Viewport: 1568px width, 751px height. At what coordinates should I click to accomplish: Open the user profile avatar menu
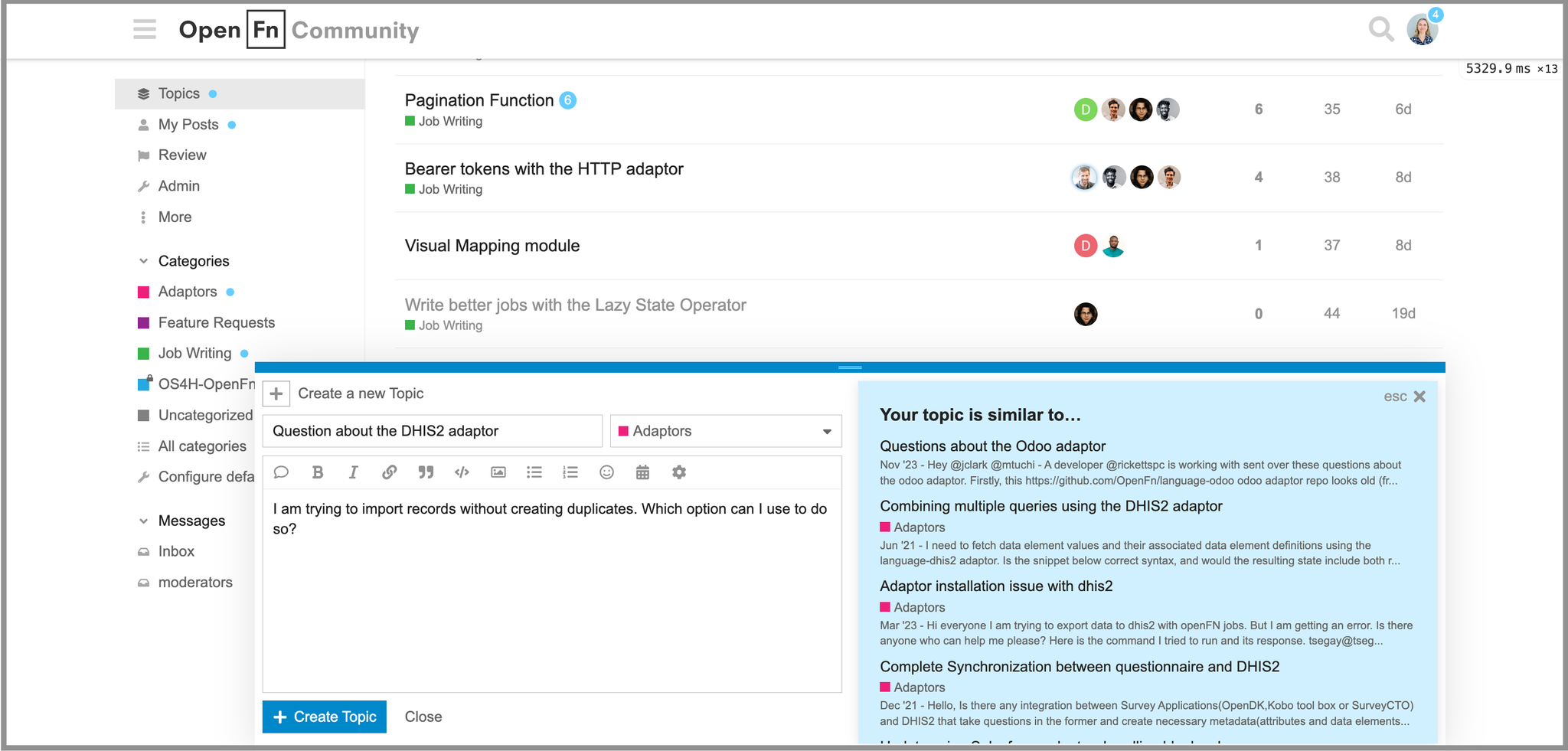point(1423,29)
